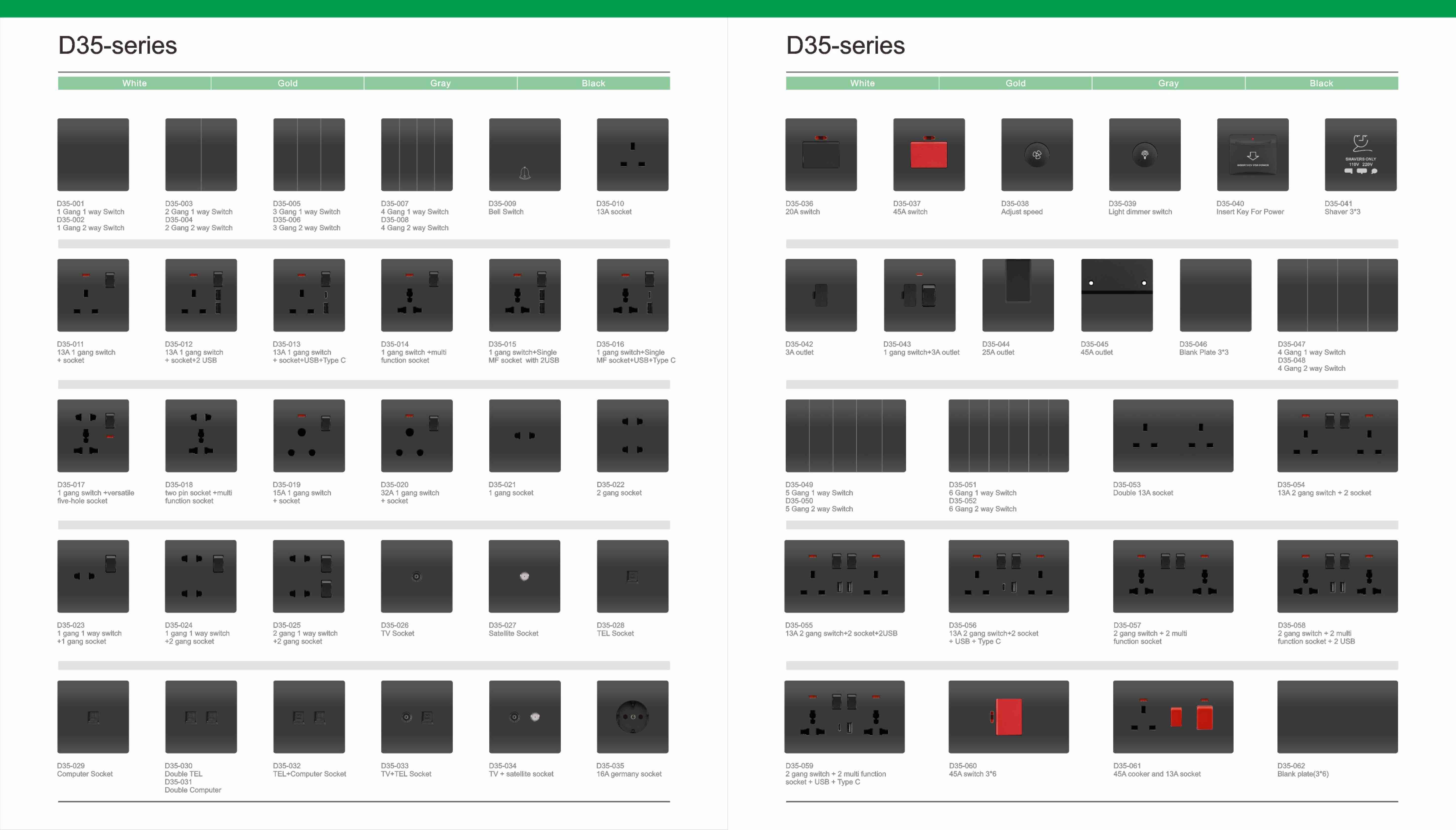Click the D35-010 13A socket image
The height and width of the screenshot is (830, 1456).
point(633,155)
